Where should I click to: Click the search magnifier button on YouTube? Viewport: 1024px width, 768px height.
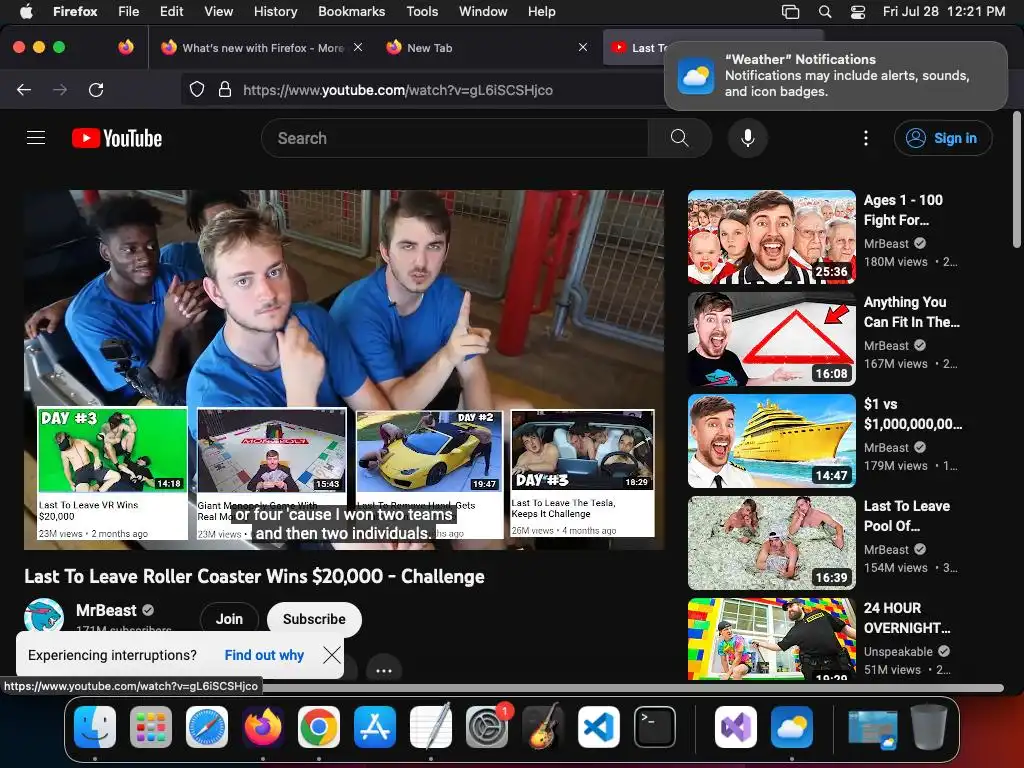[x=679, y=138]
